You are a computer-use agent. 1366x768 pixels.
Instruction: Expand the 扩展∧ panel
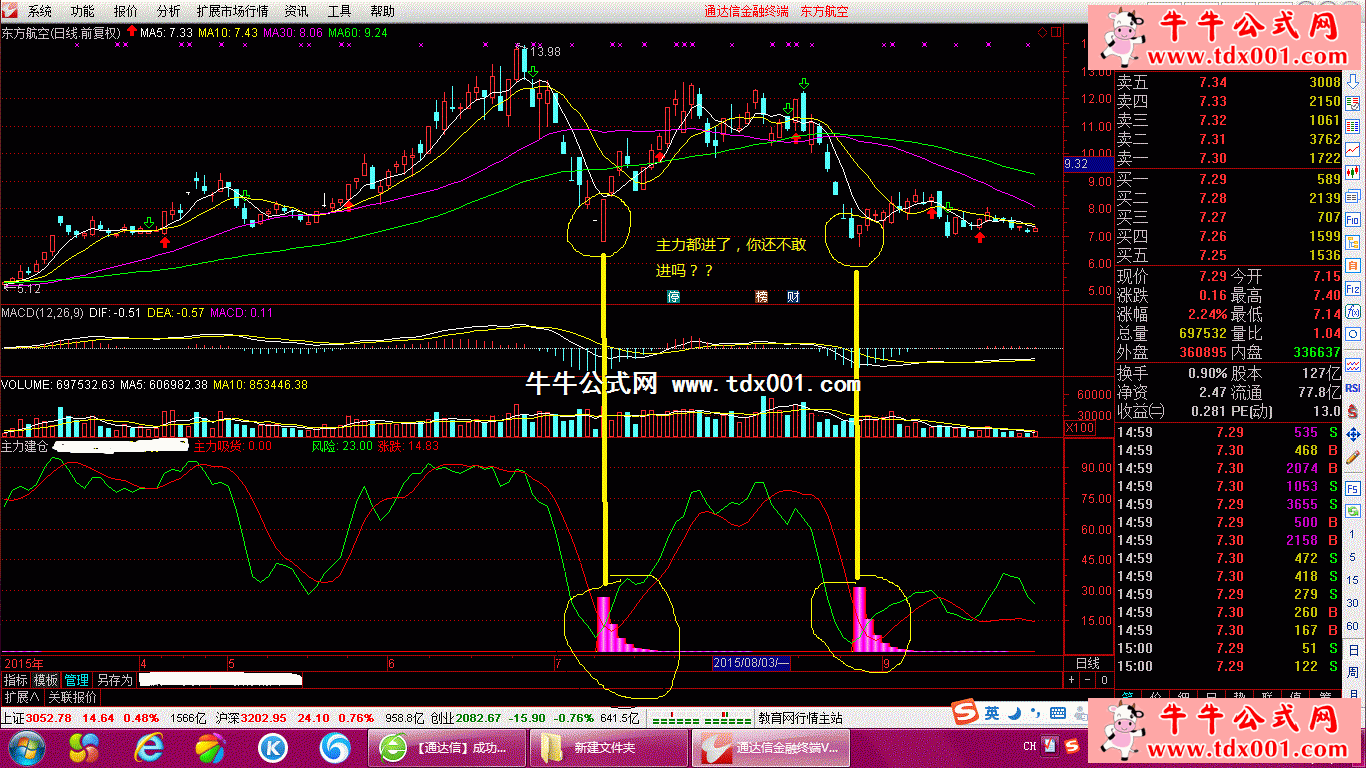coord(21,697)
